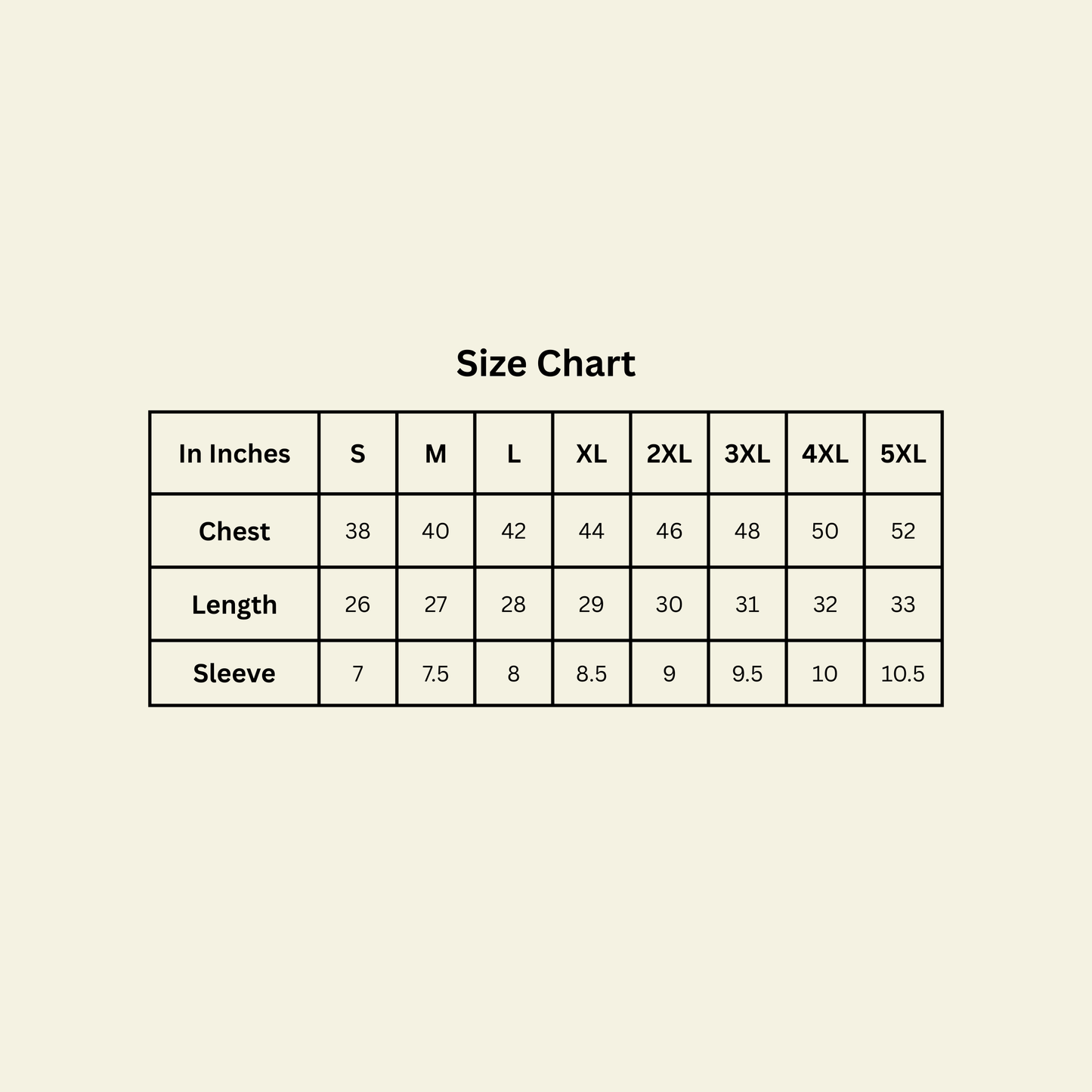This screenshot has width=1092, height=1092.
Task: Select the 4XL size column header
Action: click(824, 453)
